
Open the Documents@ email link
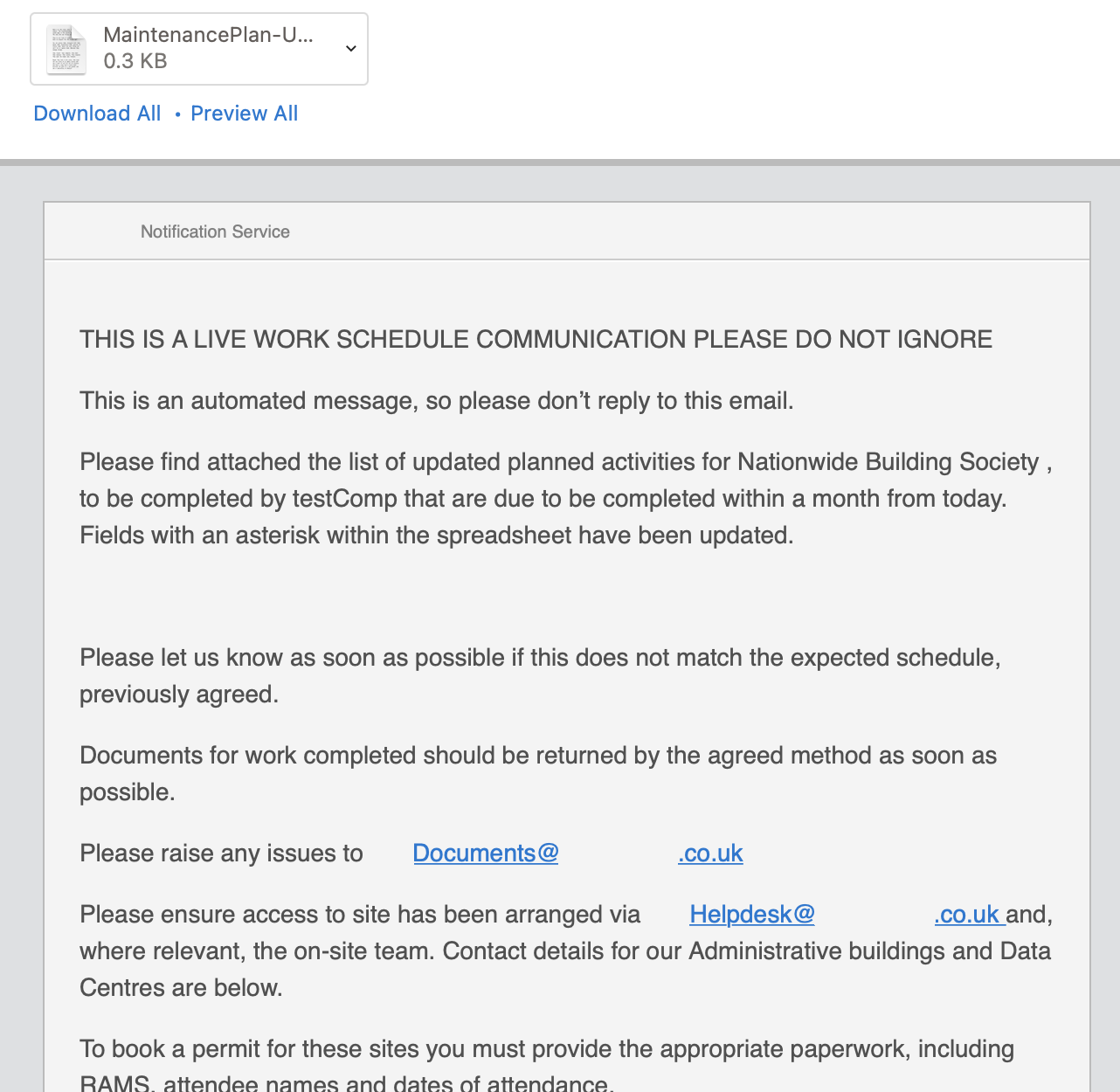point(486,854)
